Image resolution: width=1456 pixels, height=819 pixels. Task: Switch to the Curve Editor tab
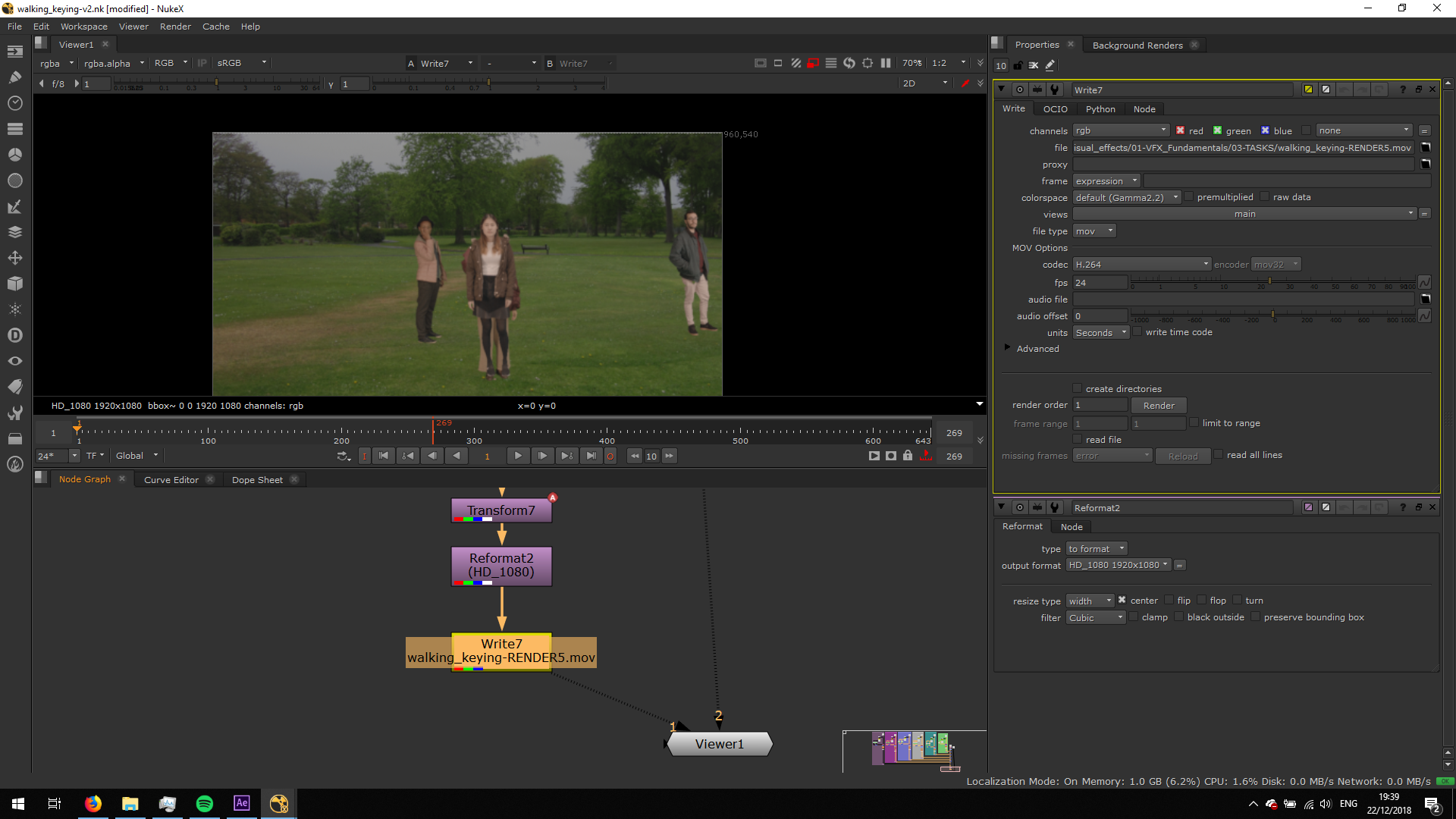click(171, 480)
